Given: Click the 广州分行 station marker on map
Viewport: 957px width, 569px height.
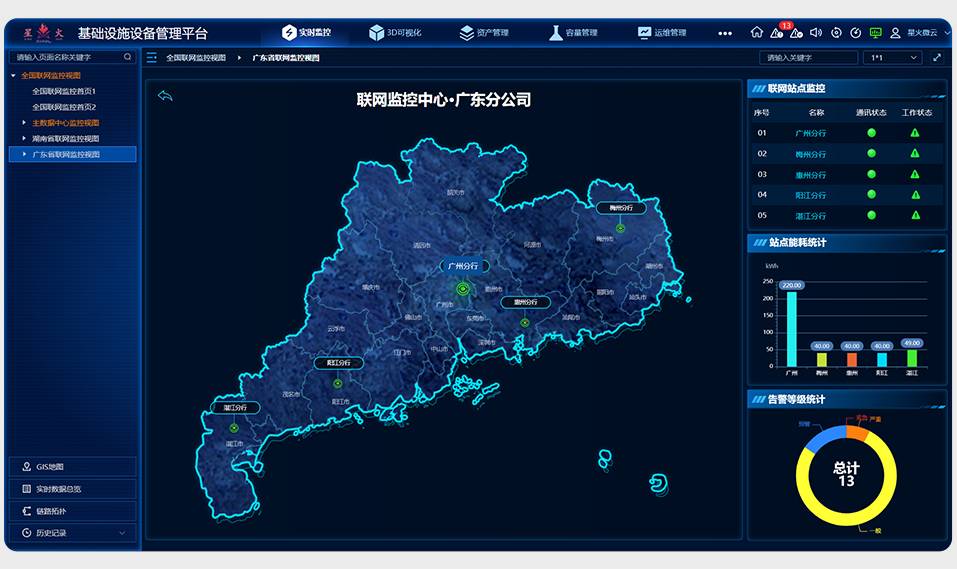Looking at the screenshot, I should pos(463,288).
